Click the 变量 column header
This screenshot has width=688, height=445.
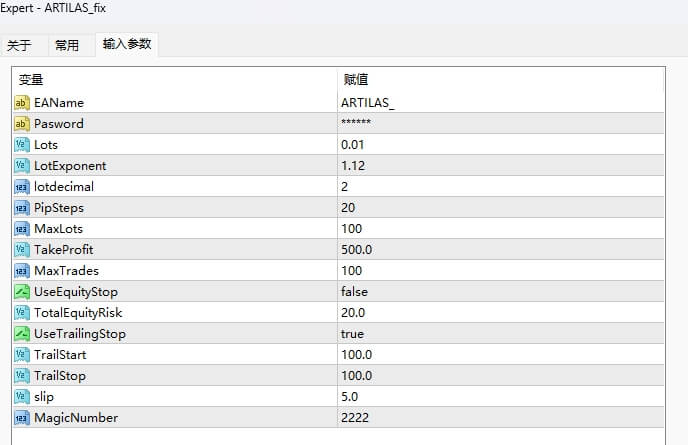[x=32, y=79]
